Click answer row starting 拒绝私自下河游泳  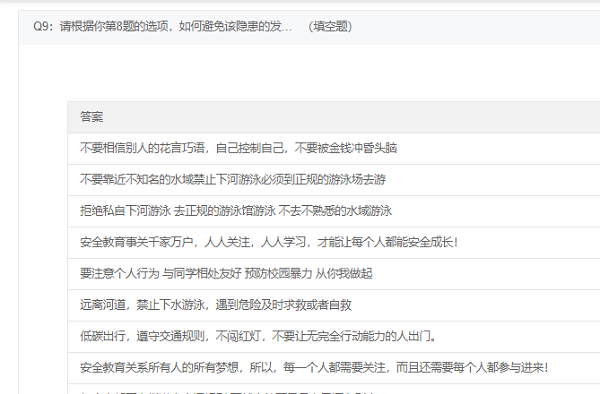(x=334, y=211)
